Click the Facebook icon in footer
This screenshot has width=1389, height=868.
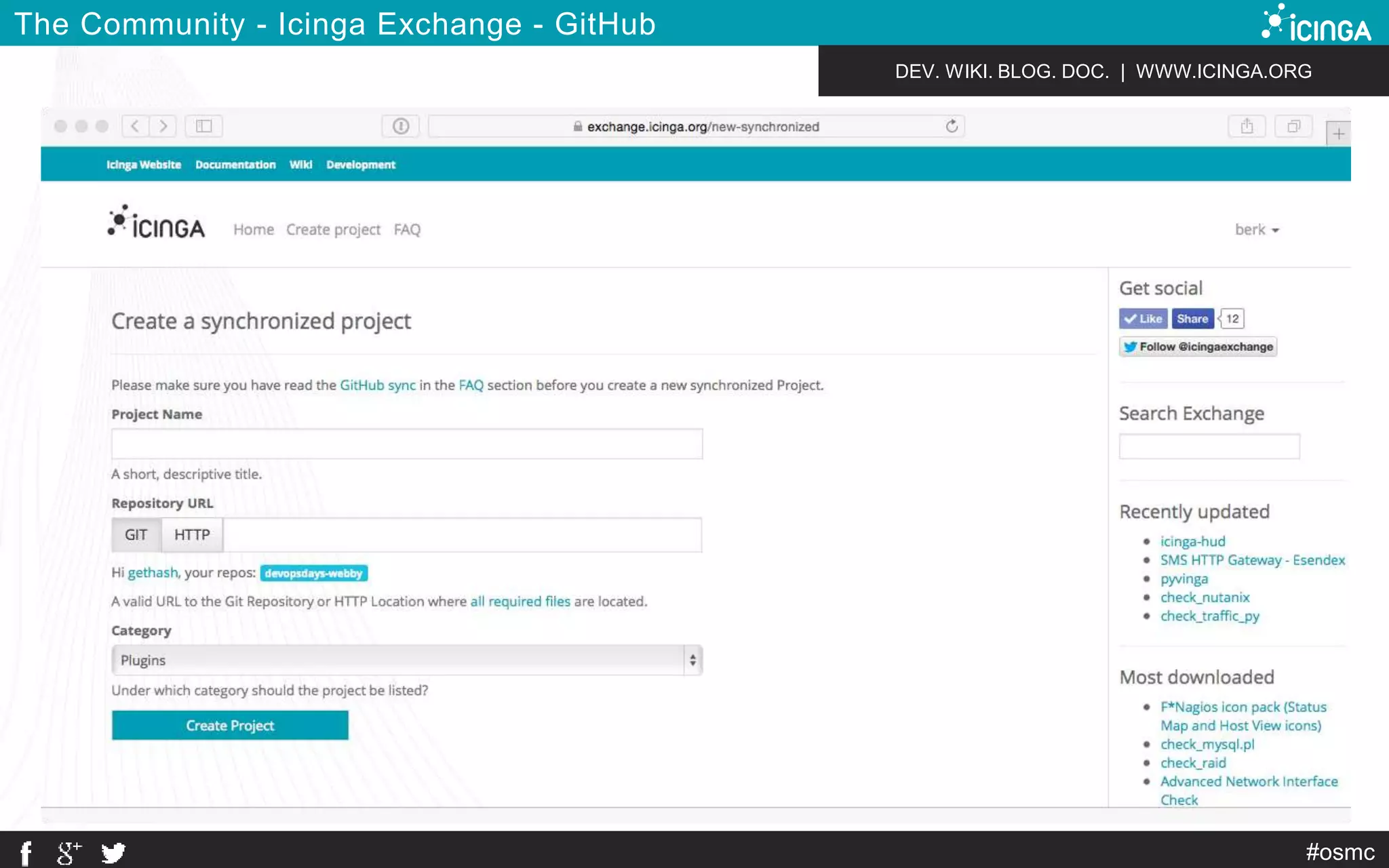(x=26, y=852)
